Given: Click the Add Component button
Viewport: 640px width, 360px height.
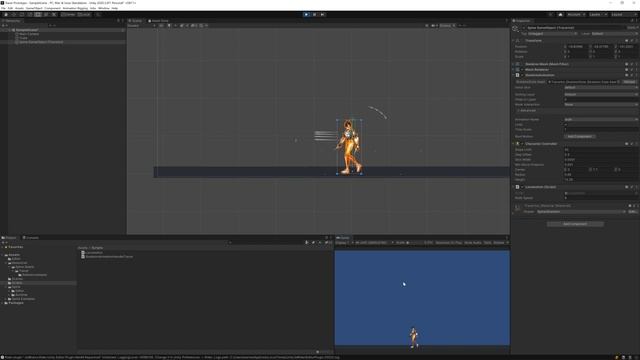Looking at the screenshot, I should pyautogui.click(x=575, y=224).
